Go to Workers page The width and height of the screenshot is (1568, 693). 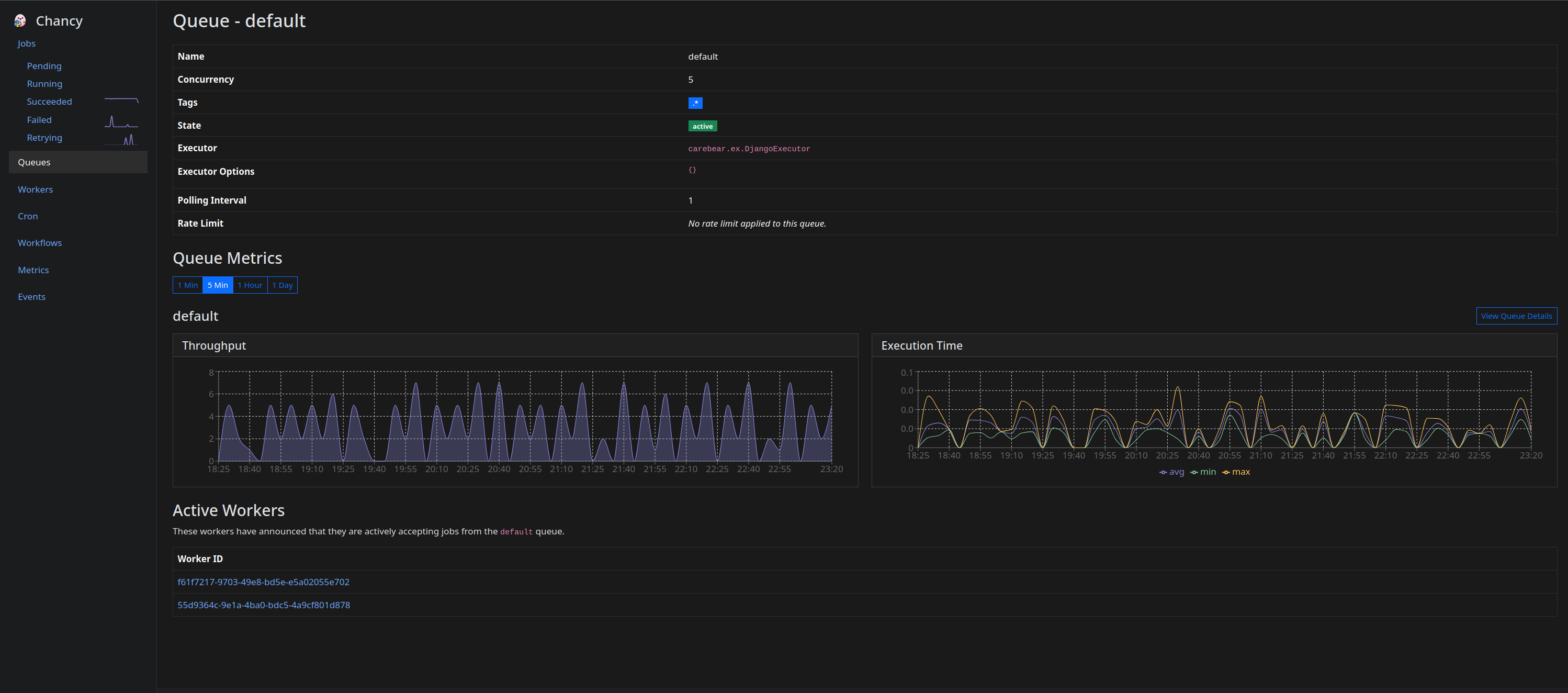coord(35,189)
